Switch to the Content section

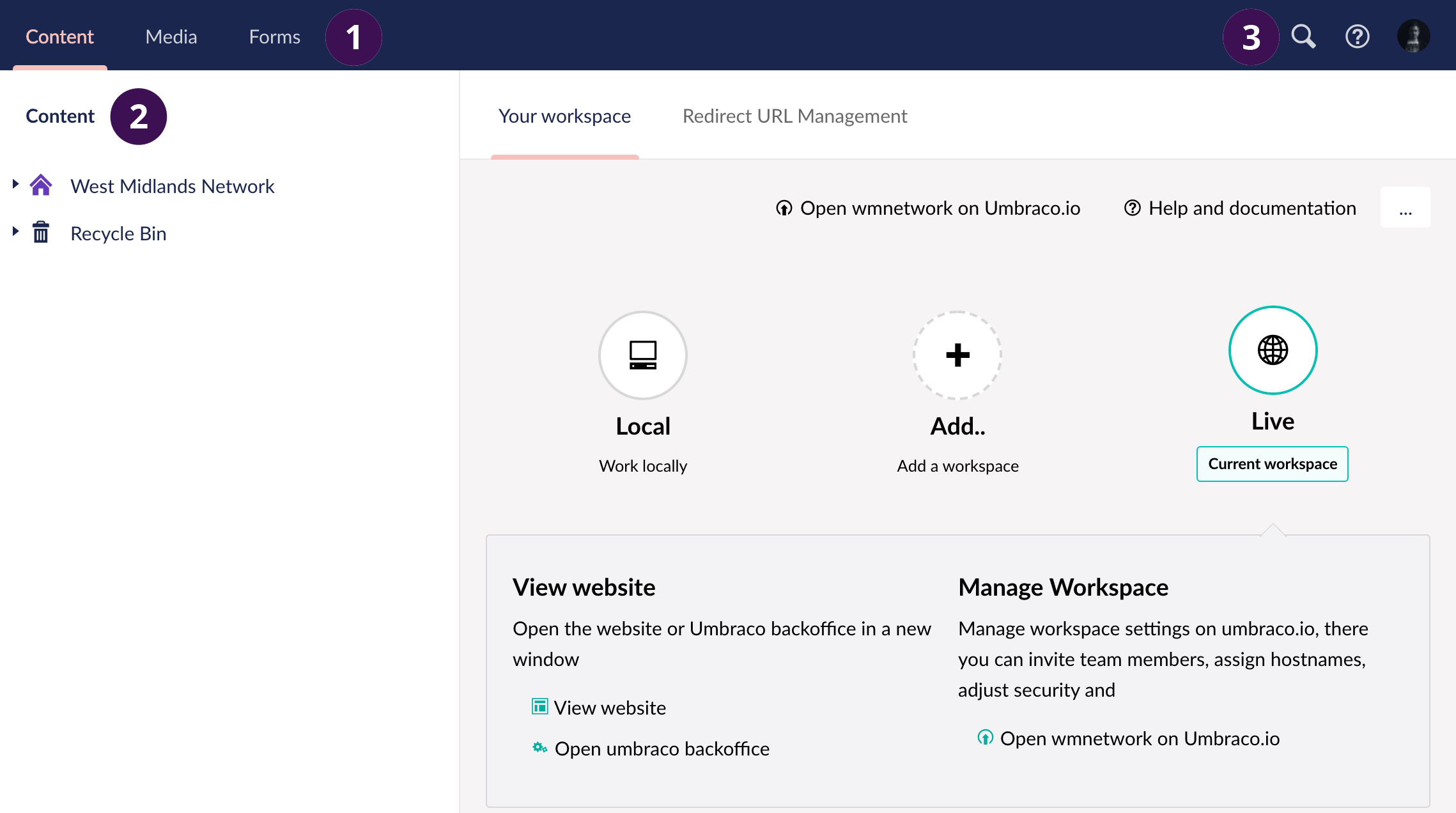(x=59, y=36)
